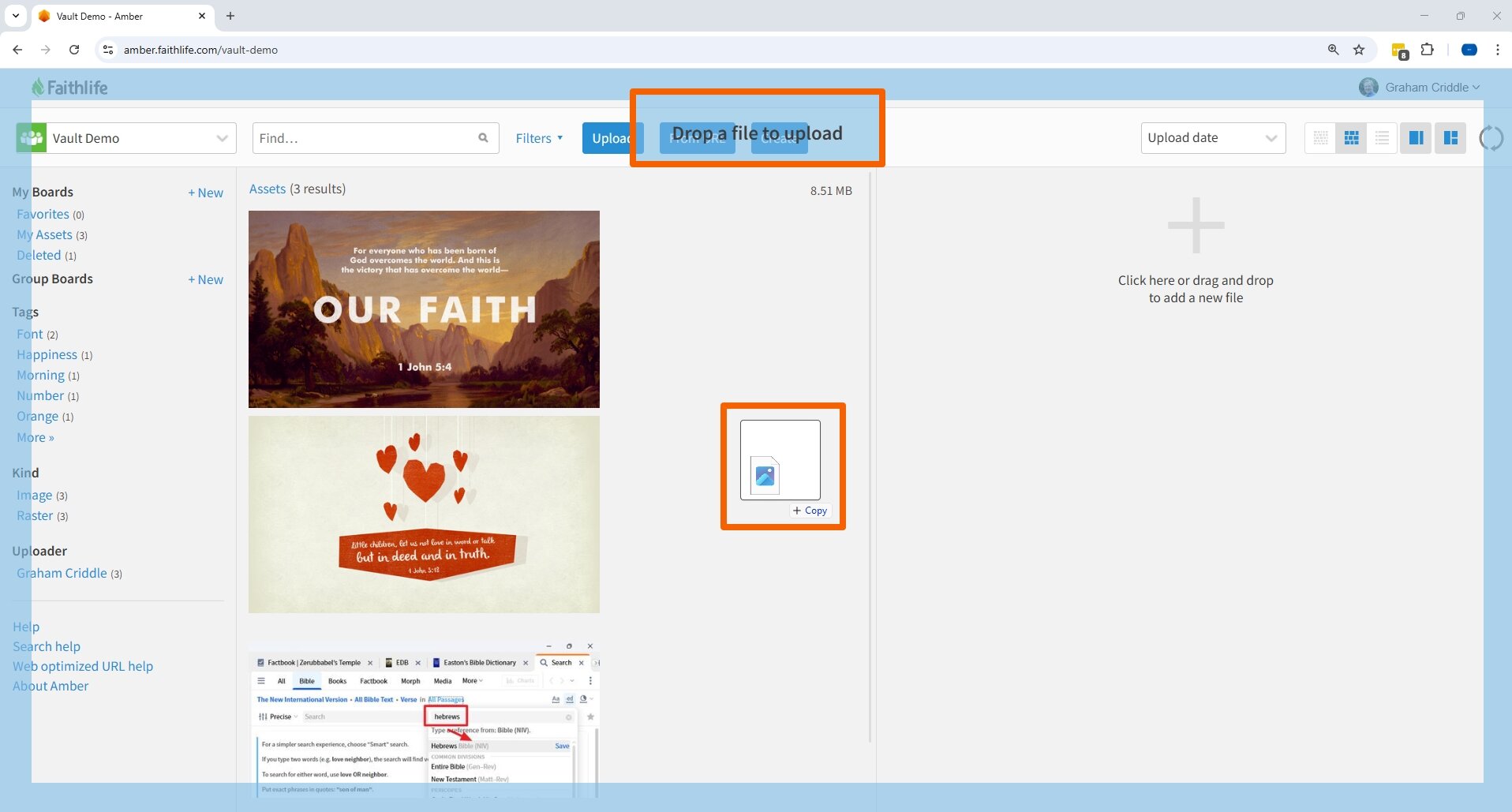Bookmark this page with star icon
This screenshot has height=812, width=1512.
click(1359, 50)
